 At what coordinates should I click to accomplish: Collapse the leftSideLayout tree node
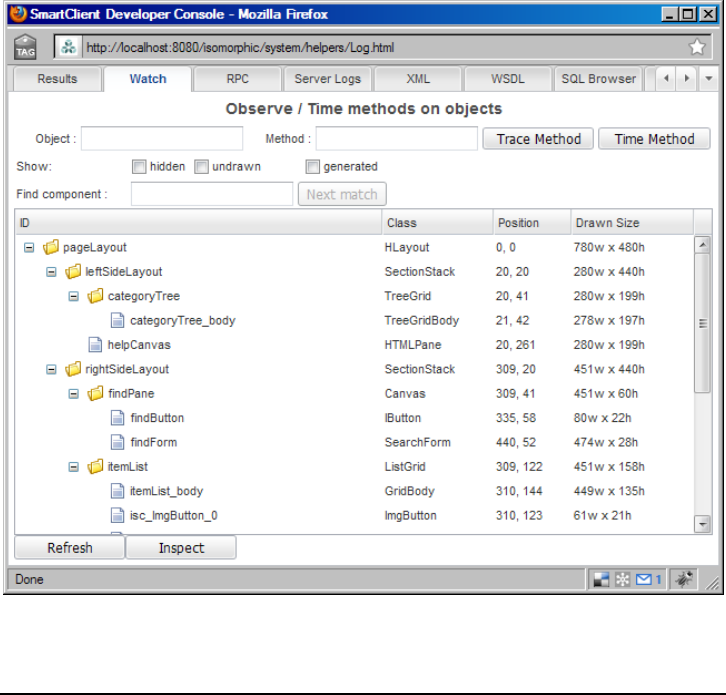(51, 272)
